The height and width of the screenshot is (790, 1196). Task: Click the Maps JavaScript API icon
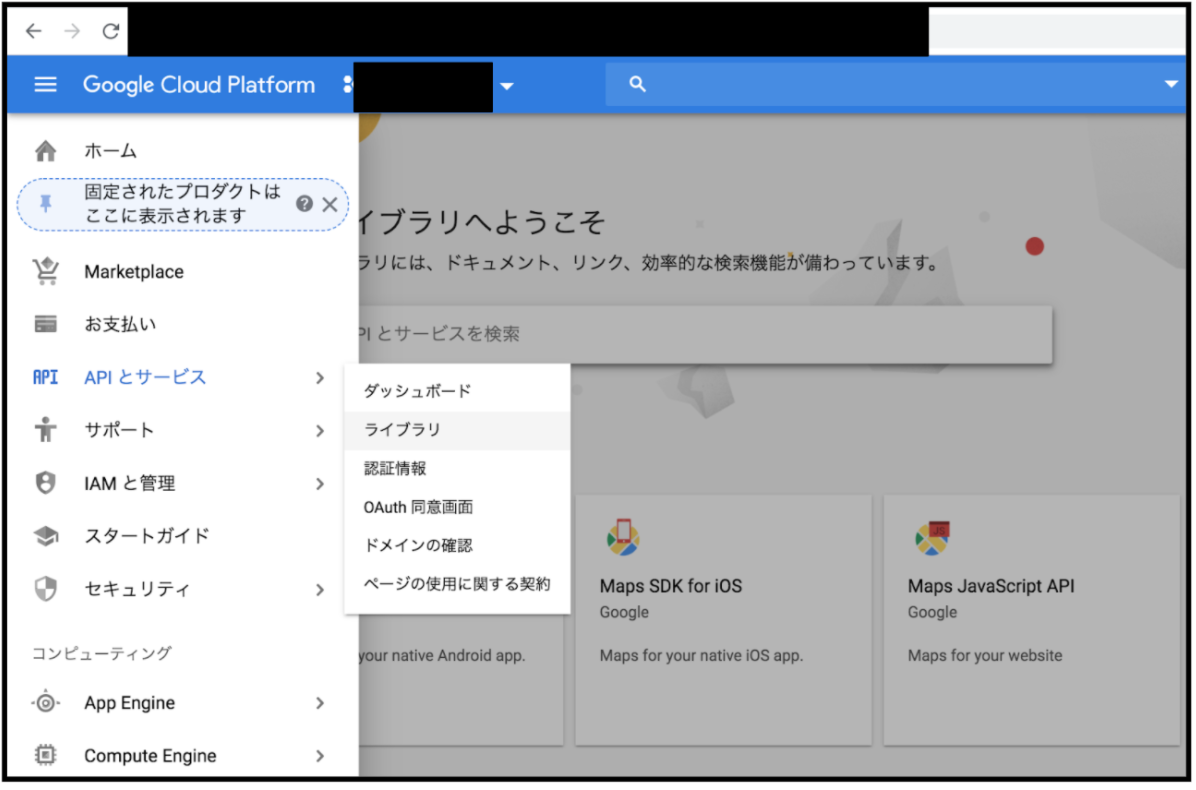point(934,539)
